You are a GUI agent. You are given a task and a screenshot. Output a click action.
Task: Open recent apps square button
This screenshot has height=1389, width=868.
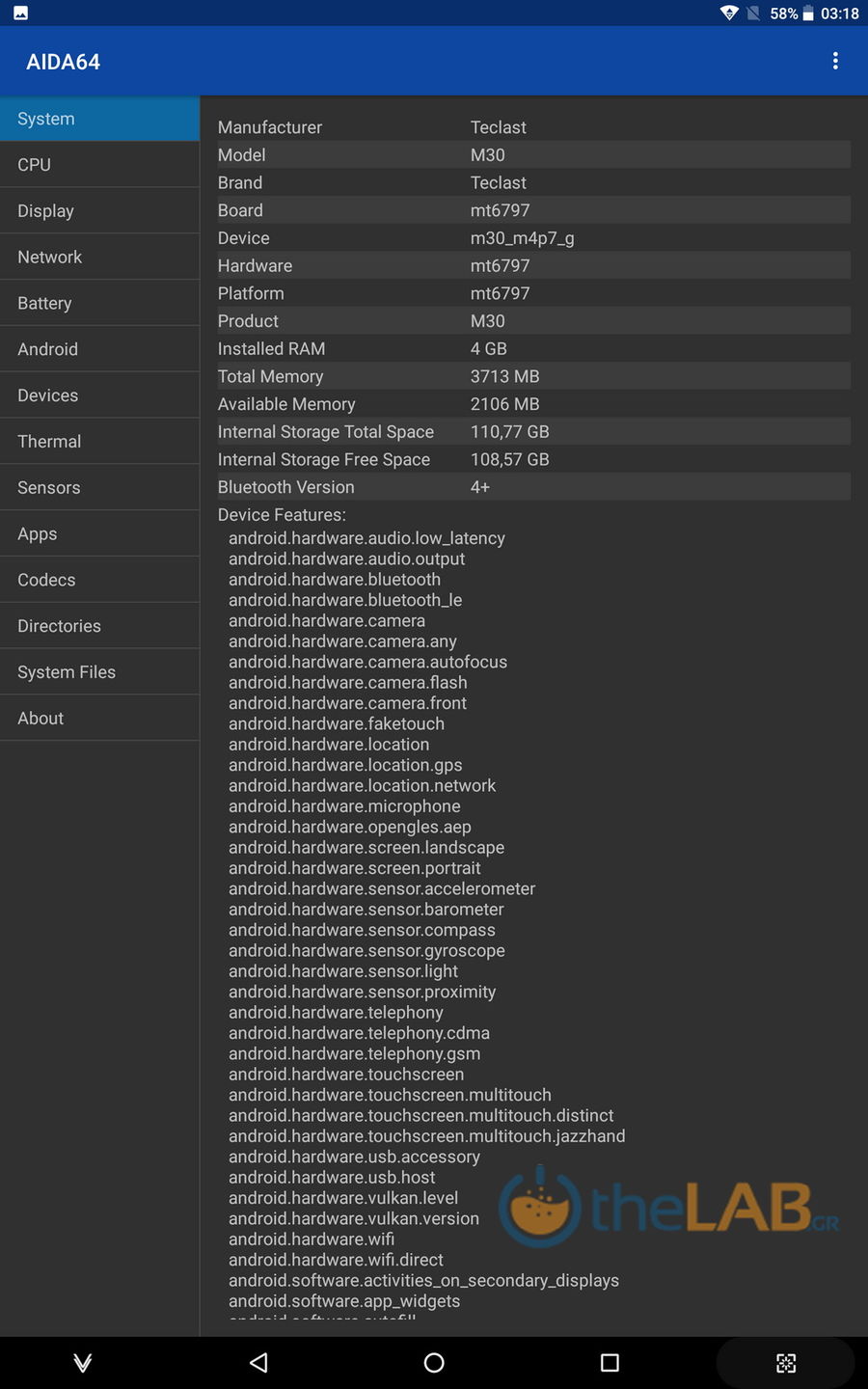click(x=610, y=1362)
